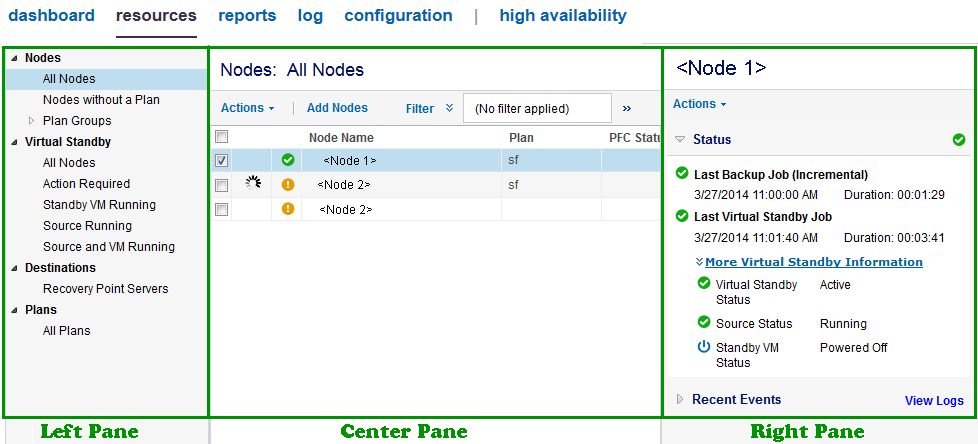Click orange warning icon in last Node 2 row

[x=288, y=209]
